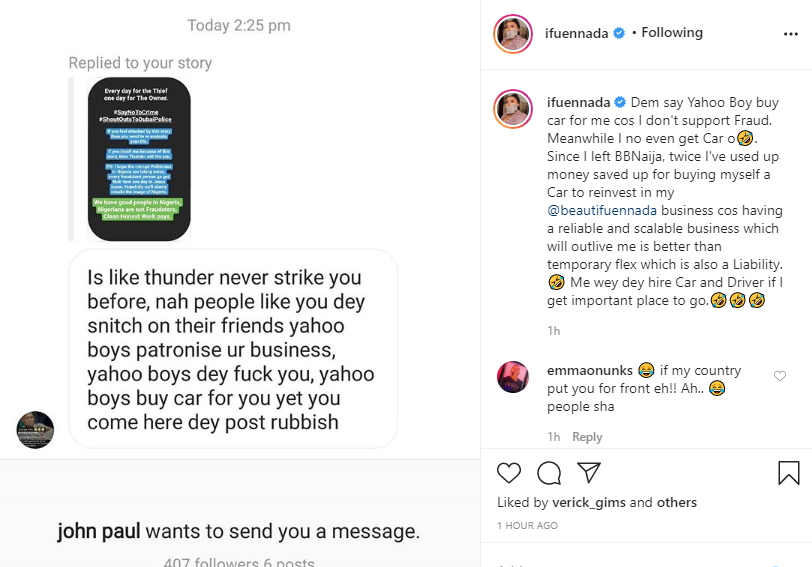
Task: Click the ifuennada username in caption
Action: [578, 103]
